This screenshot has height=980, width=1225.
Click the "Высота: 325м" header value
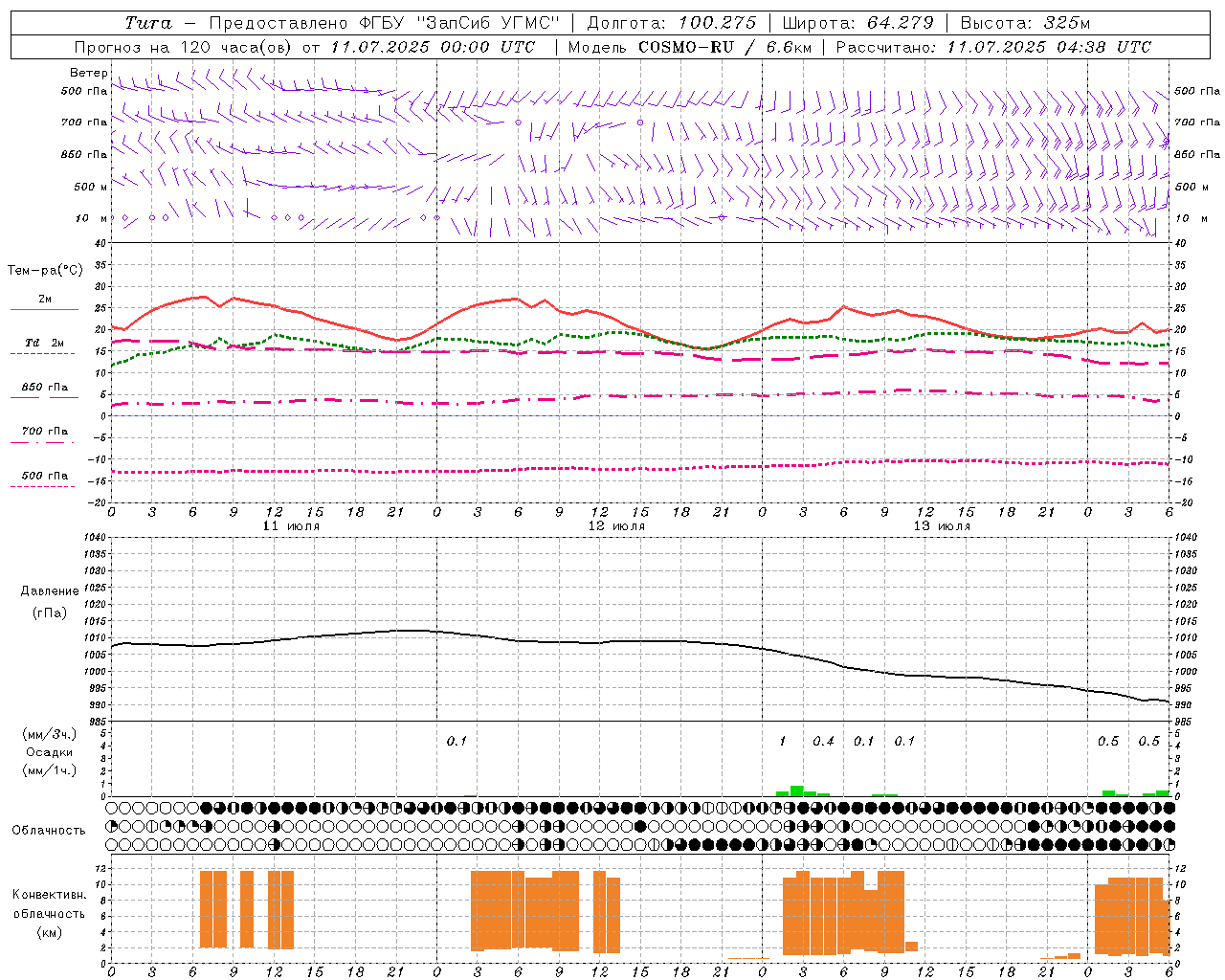[x=1025, y=23]
